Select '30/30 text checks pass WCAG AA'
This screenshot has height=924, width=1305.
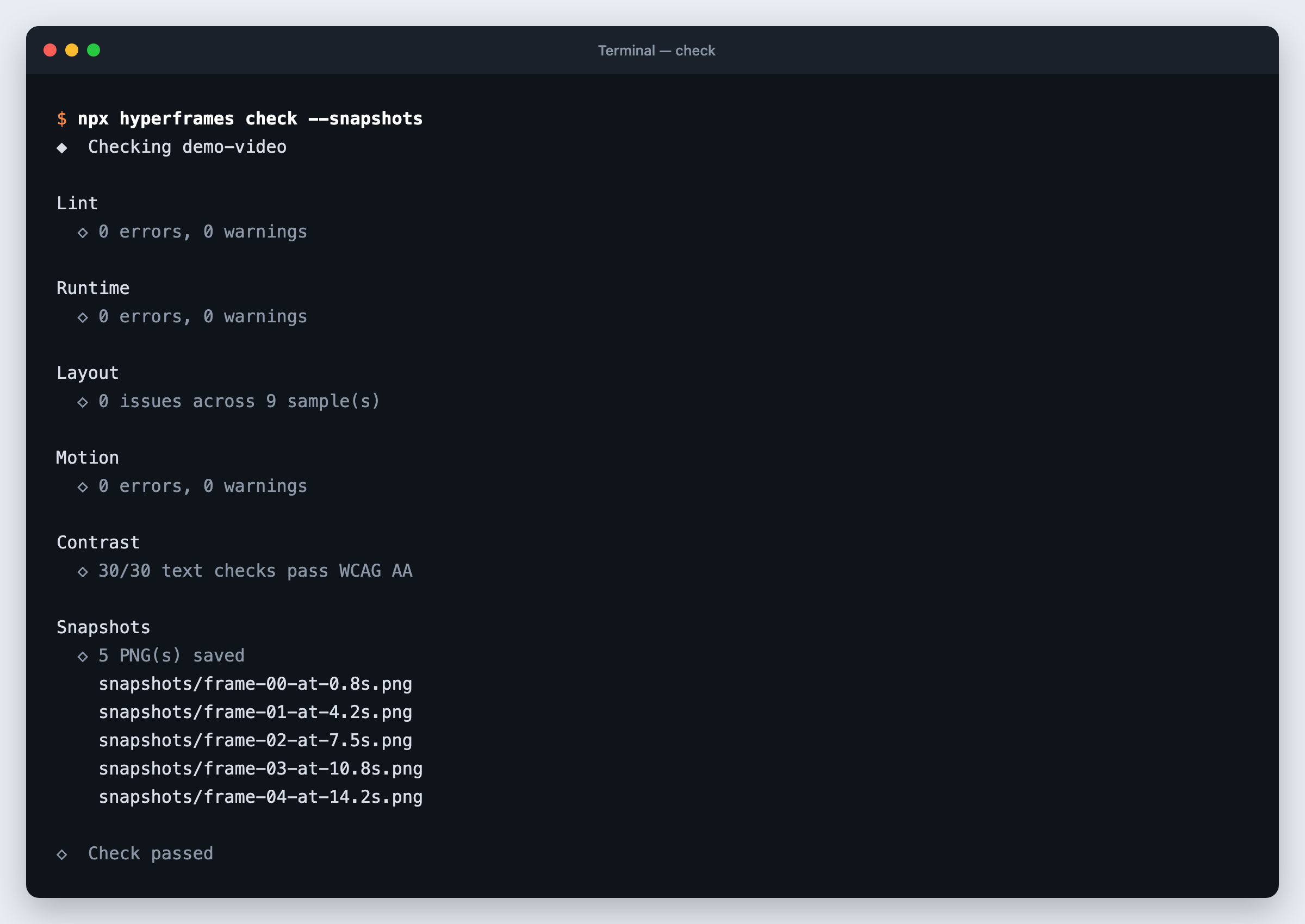[256, 571]
